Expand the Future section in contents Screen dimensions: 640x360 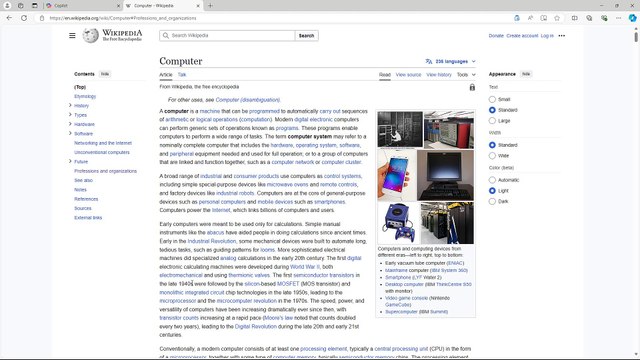(70, 161)
